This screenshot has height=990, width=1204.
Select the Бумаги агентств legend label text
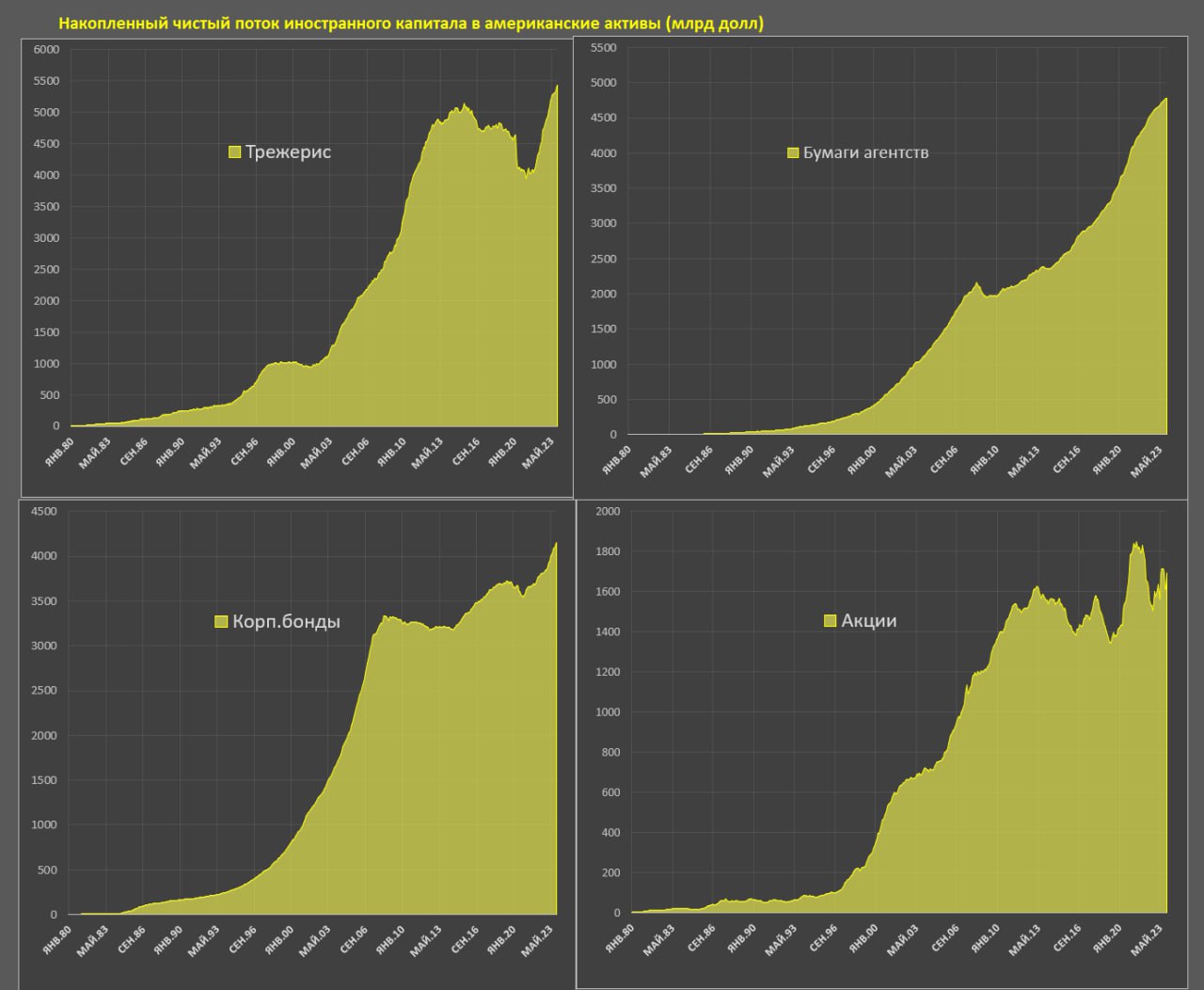[865, 152]
